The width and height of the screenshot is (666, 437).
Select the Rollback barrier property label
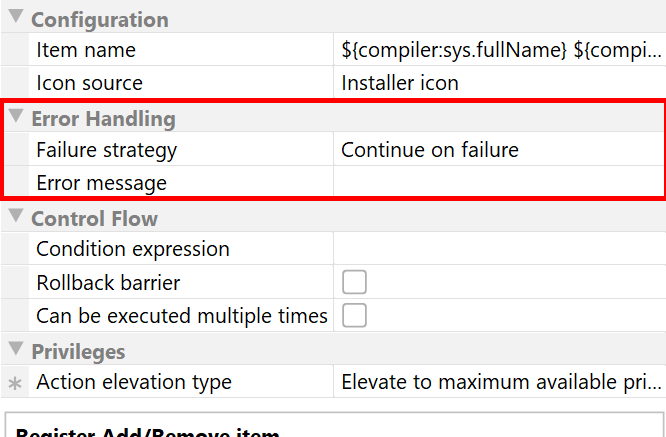coord(108,283)
